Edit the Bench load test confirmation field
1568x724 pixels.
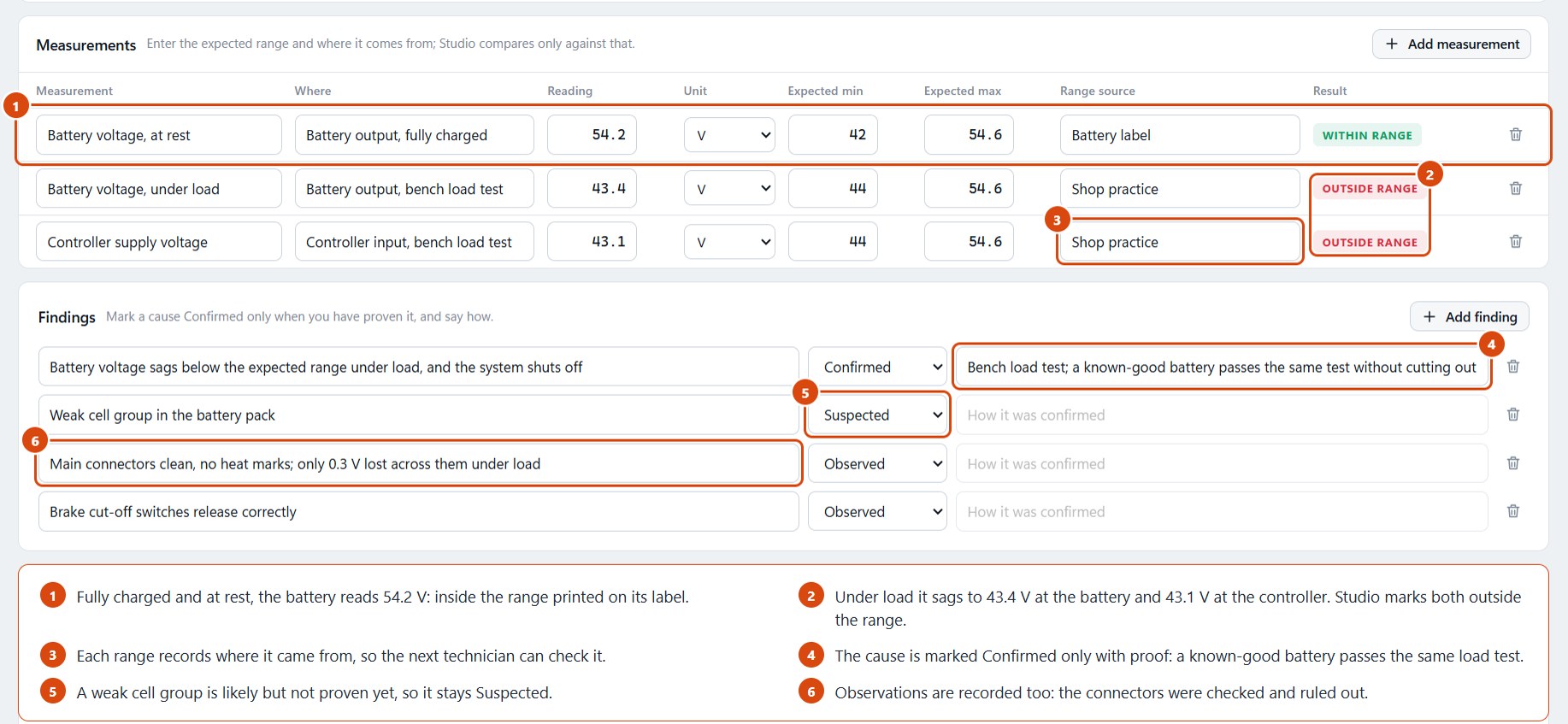point(1222,367)
